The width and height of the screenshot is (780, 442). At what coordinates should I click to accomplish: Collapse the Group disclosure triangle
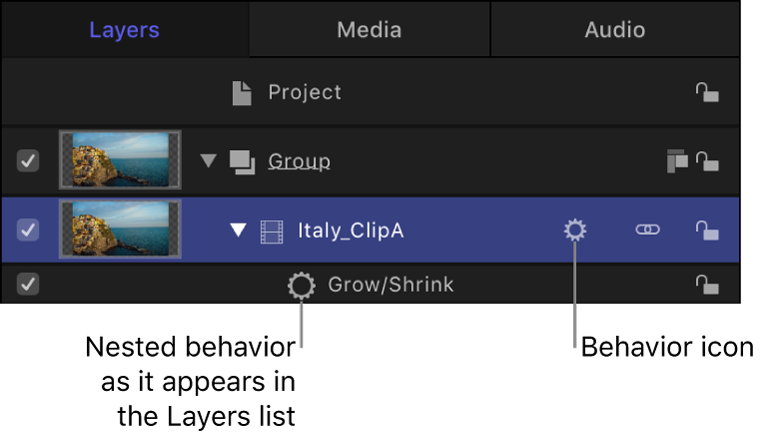[x=208, y=161]
